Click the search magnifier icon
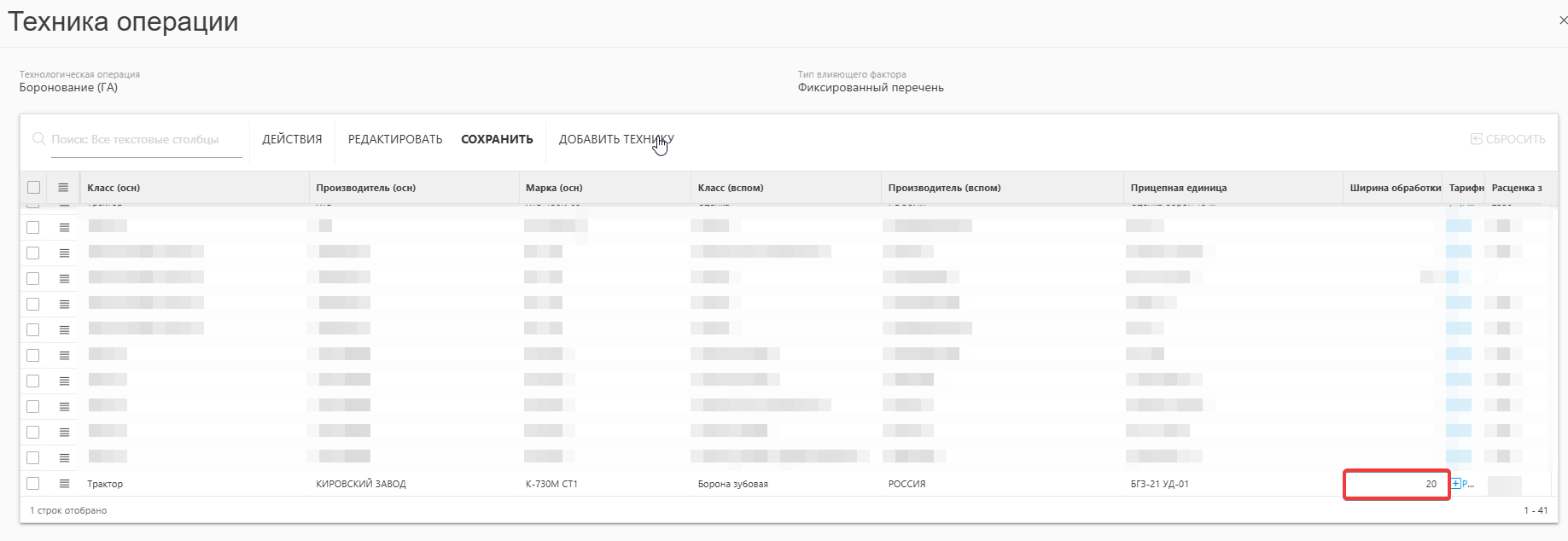This screenshot has width=1568, height=541. pos(38,139)
